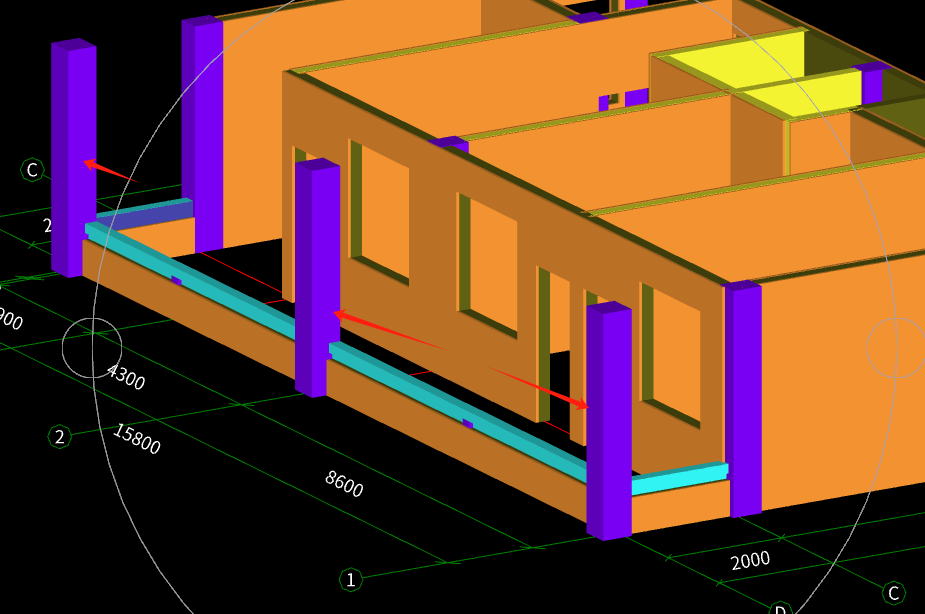Click the 2000 dimension text

pyautogui.click(x=750, y=560)
